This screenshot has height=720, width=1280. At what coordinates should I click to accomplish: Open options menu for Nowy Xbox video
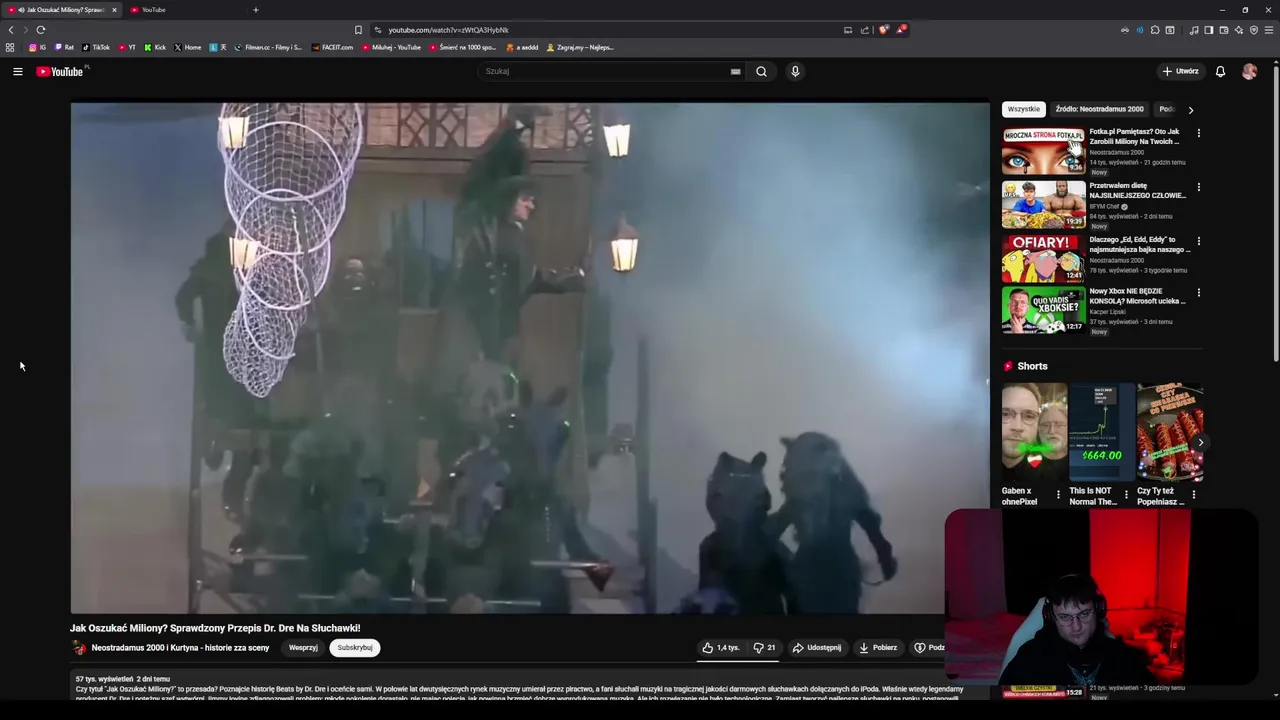pyautogui.click(x=1198, y=293)
